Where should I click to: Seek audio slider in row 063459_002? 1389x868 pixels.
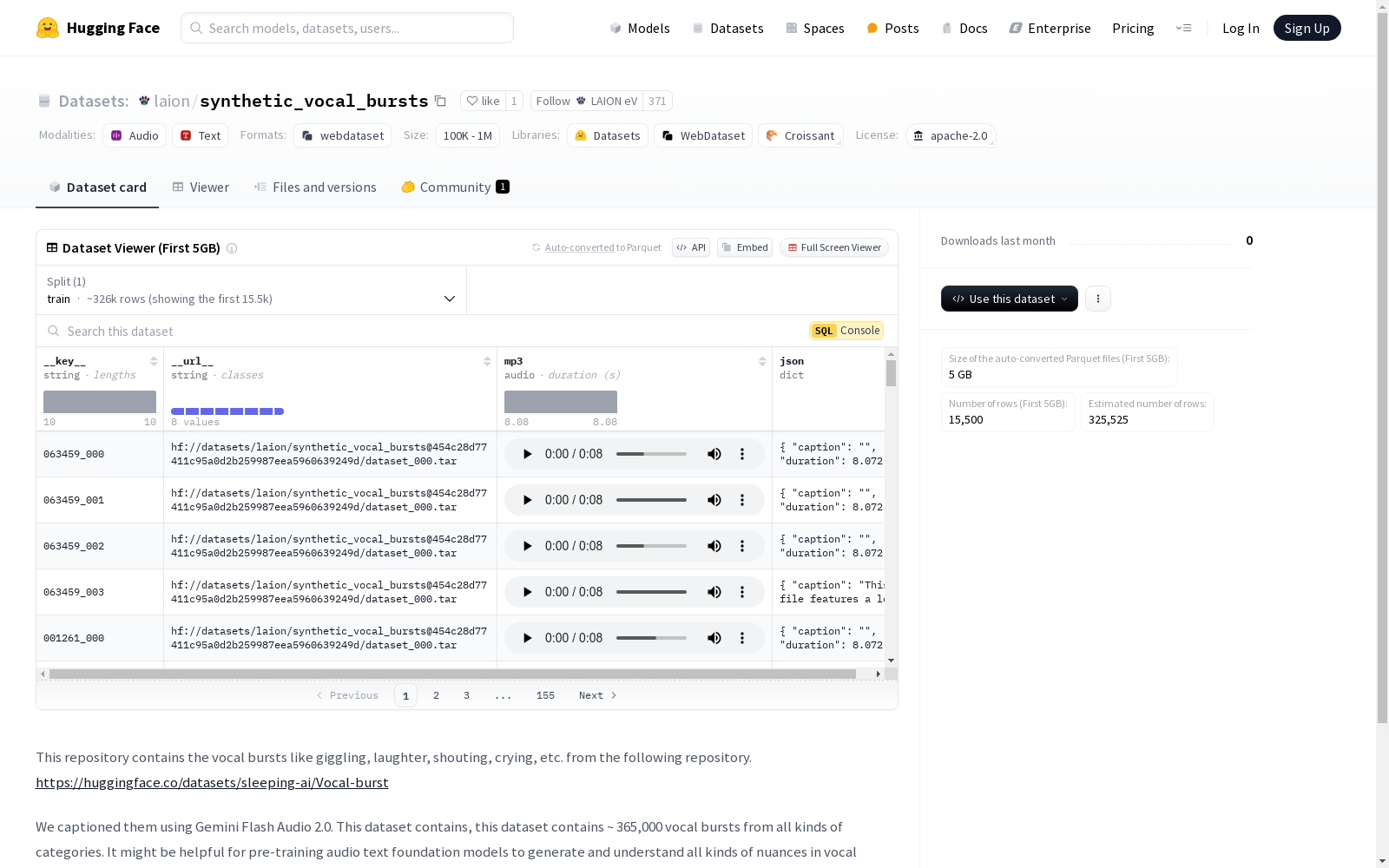pos(651,546)
